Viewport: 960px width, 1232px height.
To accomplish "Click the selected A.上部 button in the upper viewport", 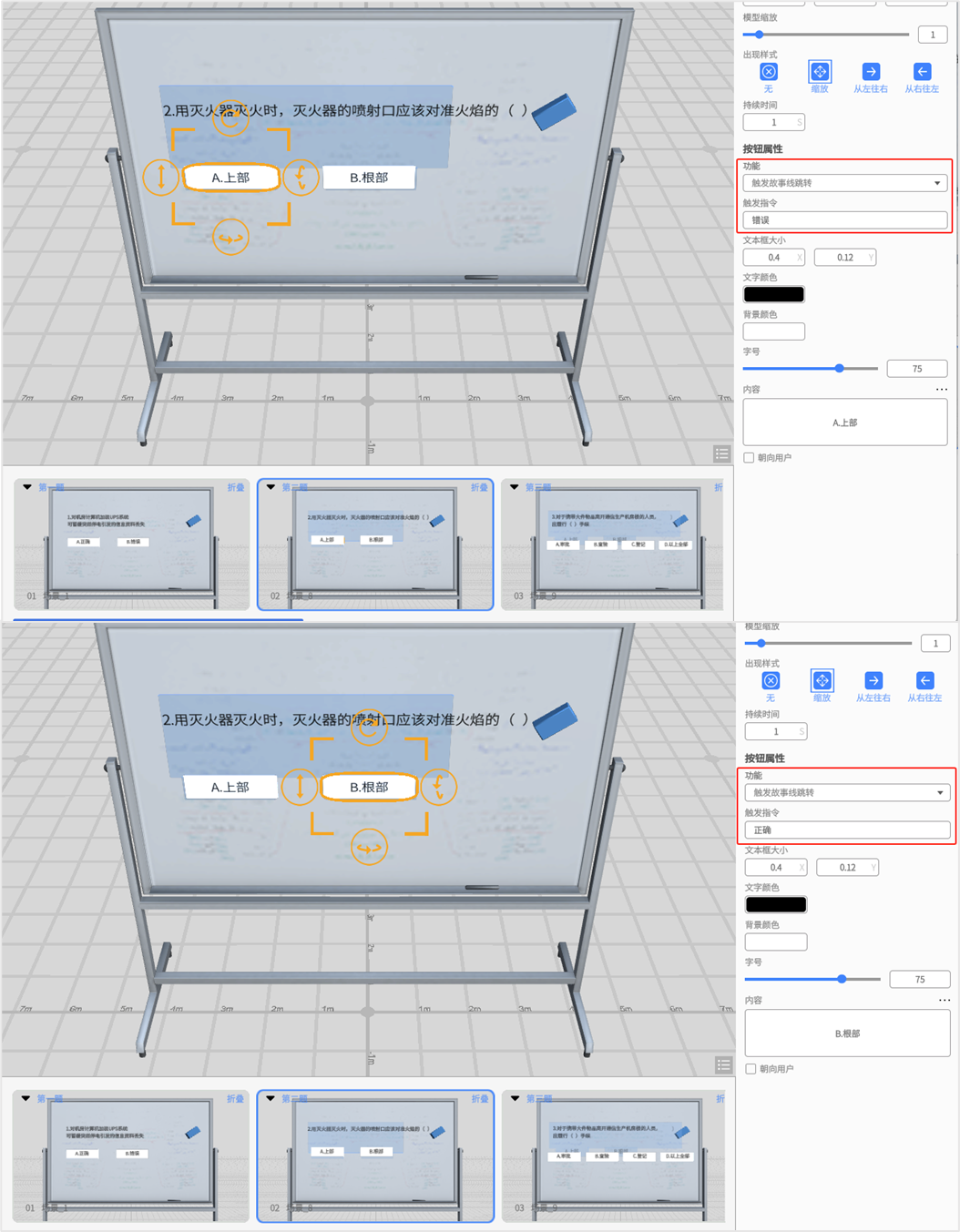I will coord(230,178).
